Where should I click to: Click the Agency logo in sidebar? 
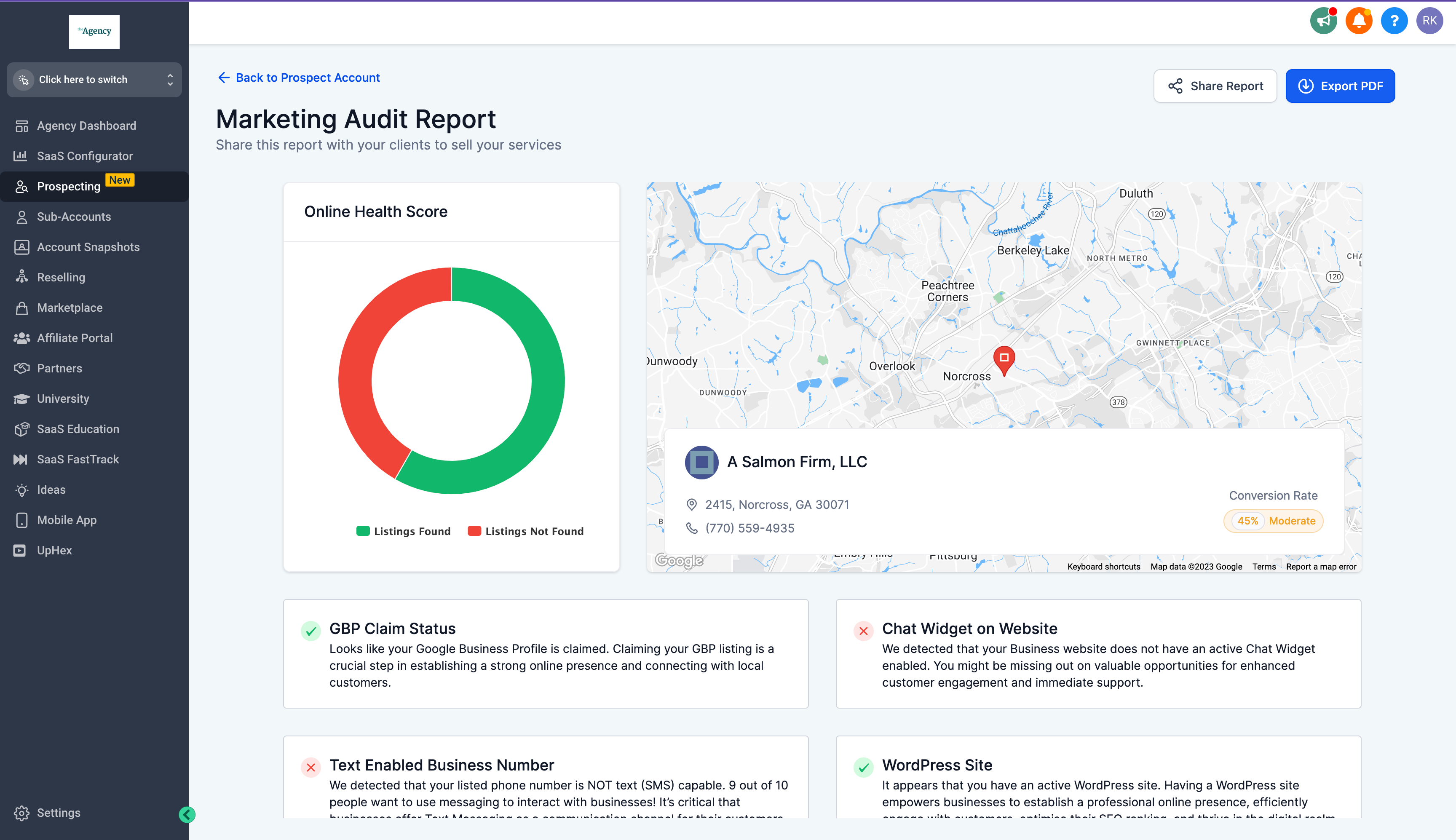click(94, 32)
